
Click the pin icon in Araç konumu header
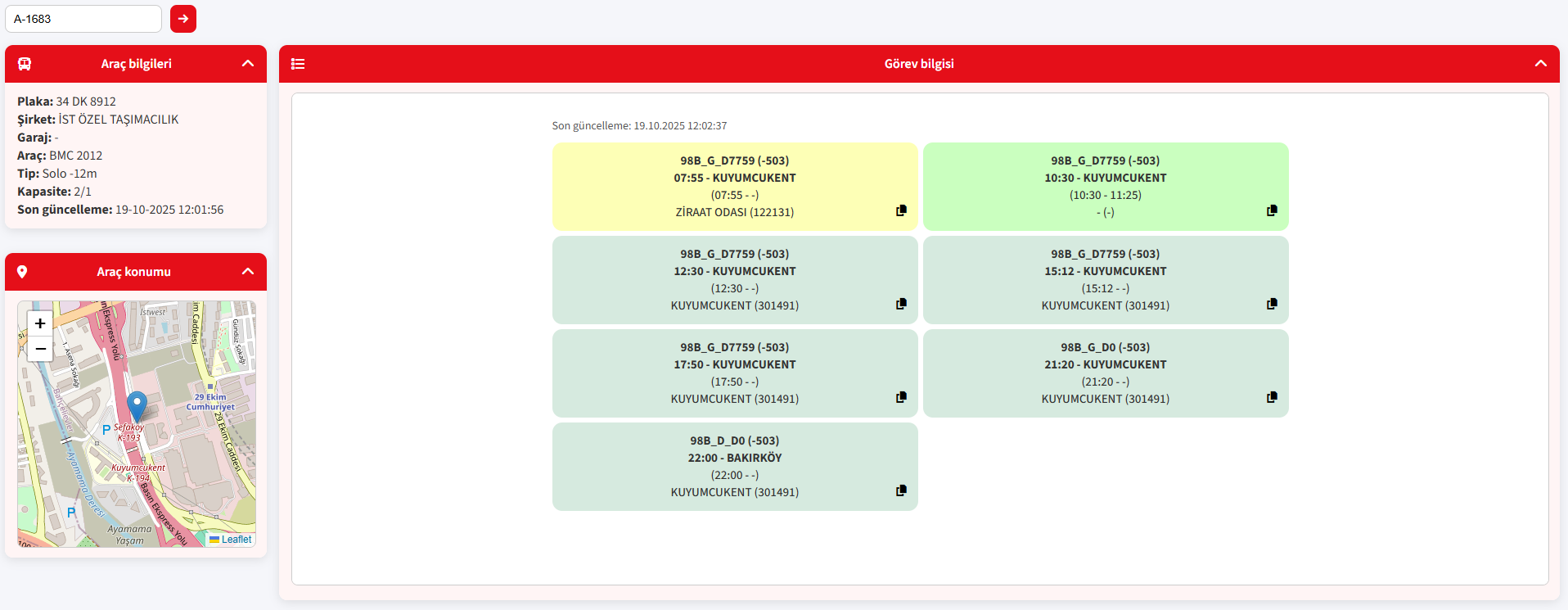[22, 272]
